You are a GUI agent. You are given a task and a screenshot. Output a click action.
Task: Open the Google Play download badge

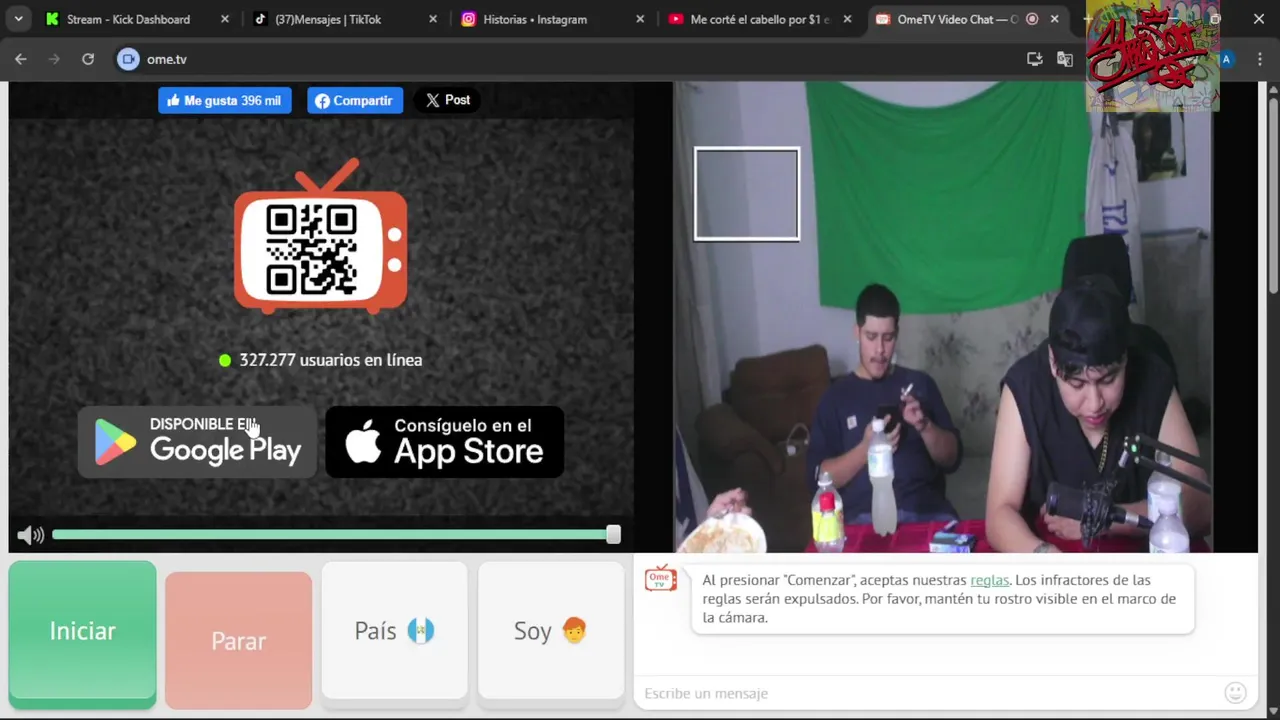[x=197, y=442]
